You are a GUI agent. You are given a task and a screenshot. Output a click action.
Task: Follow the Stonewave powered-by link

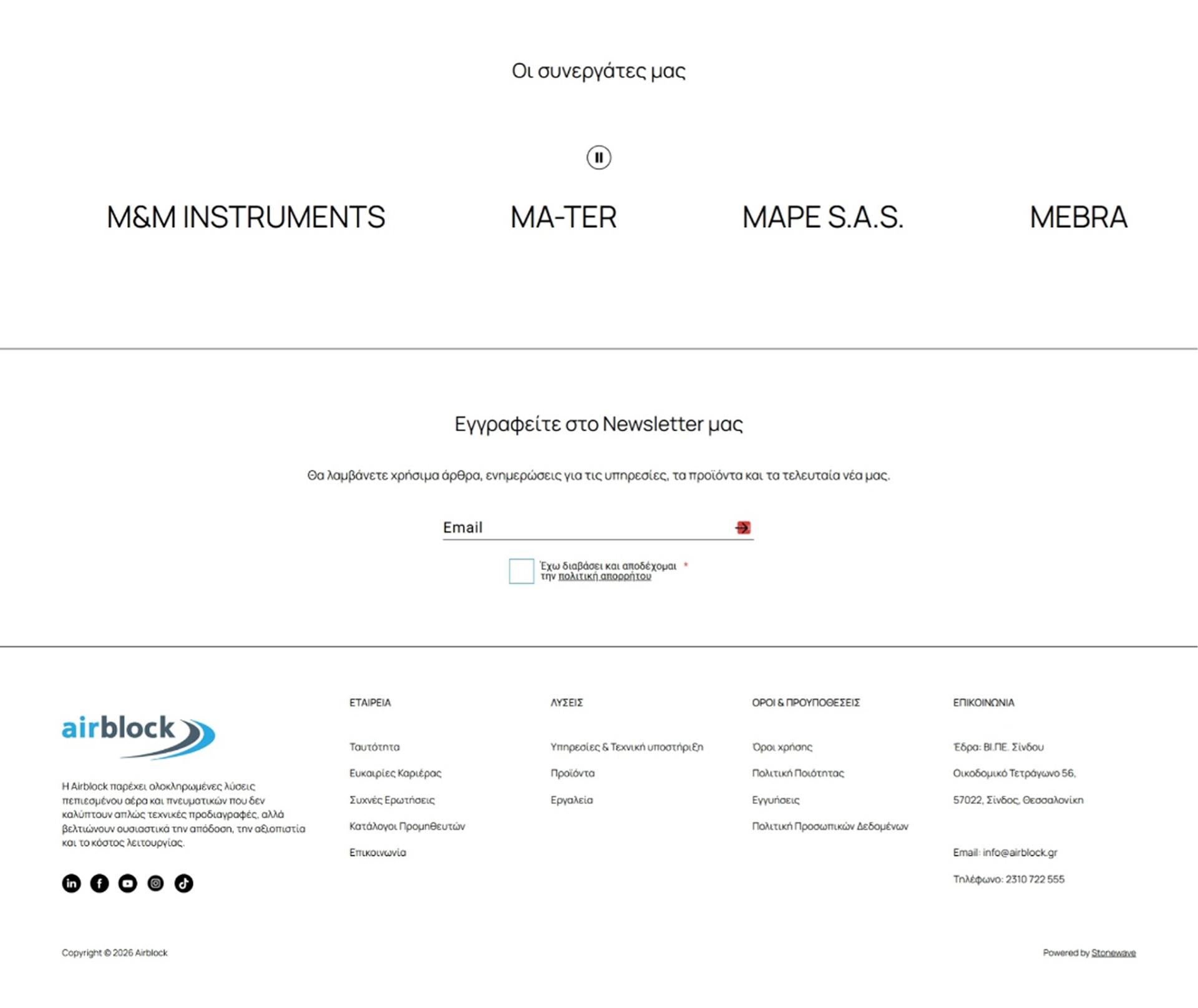pyautogui.click(x=1113, y=952)
